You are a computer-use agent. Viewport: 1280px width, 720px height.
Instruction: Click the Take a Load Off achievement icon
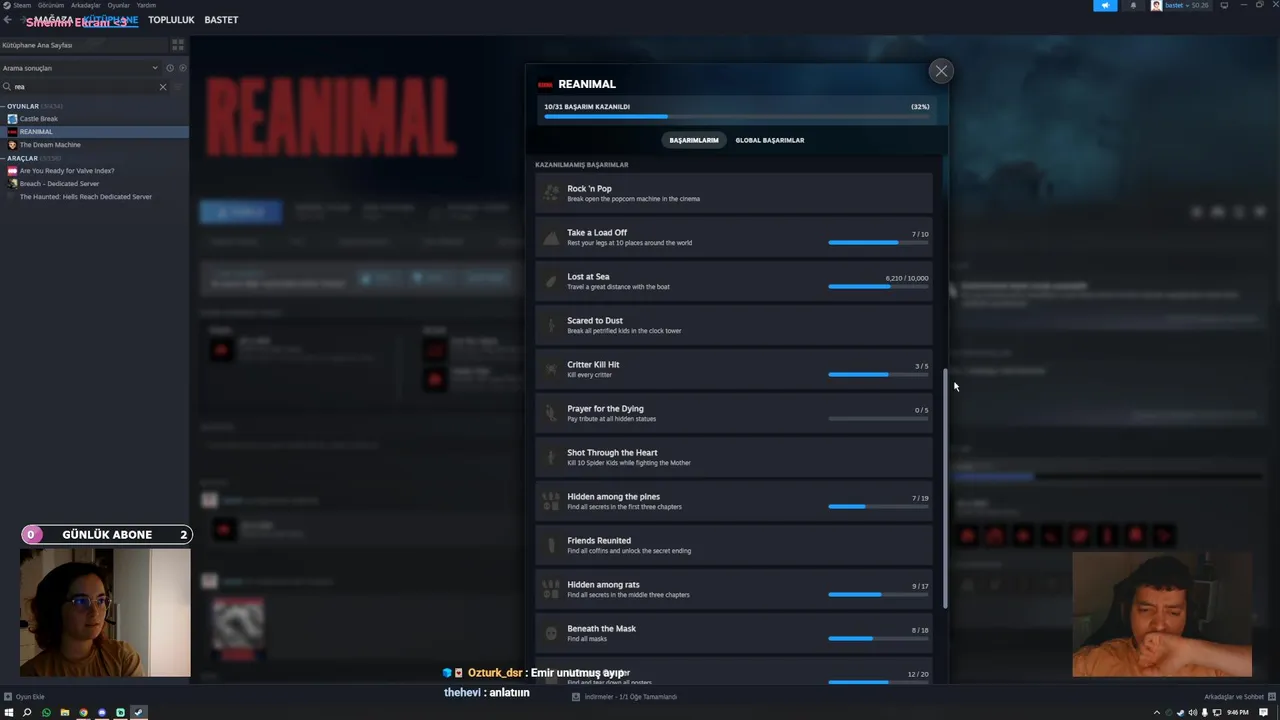(551, 237)
